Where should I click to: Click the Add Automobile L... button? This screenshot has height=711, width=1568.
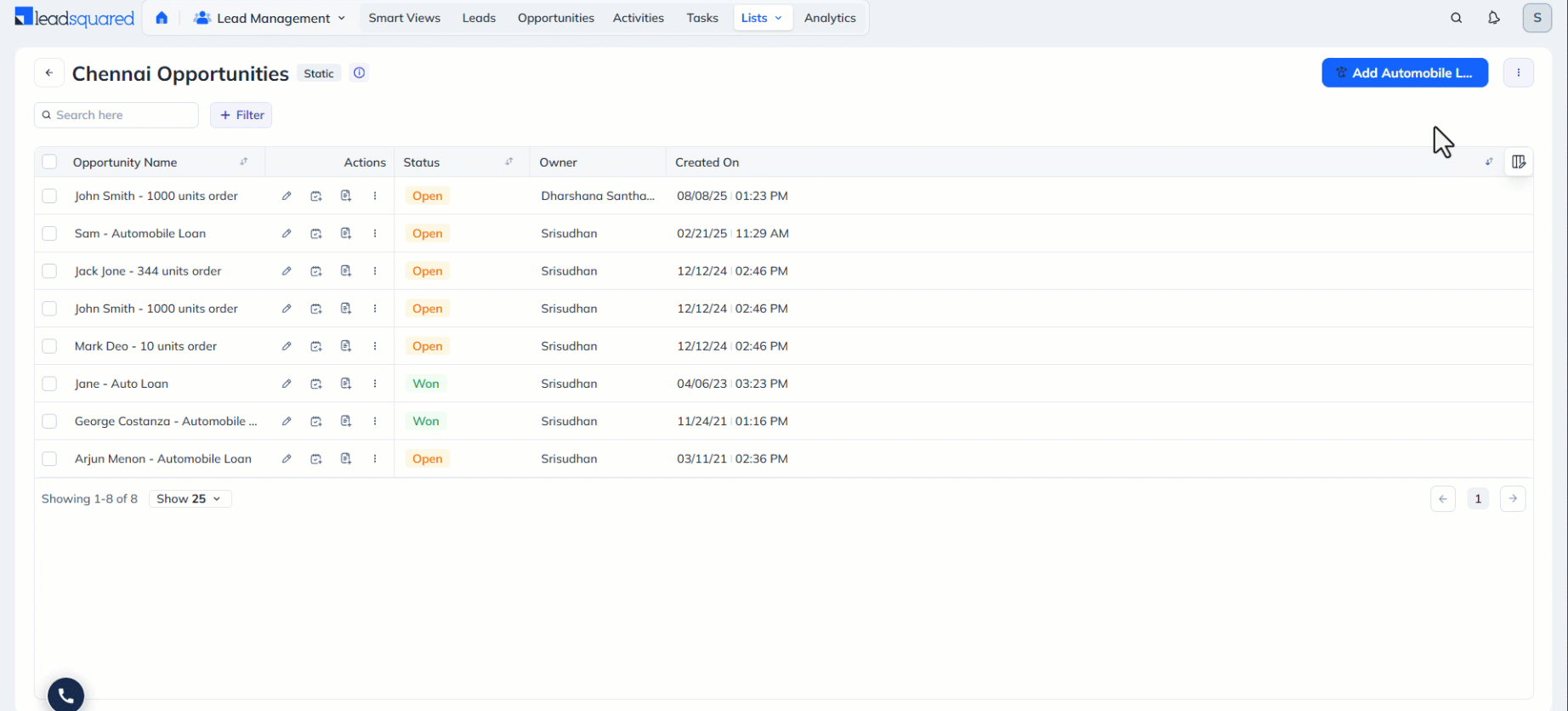pyautogui.click(x=1405, y=73)
